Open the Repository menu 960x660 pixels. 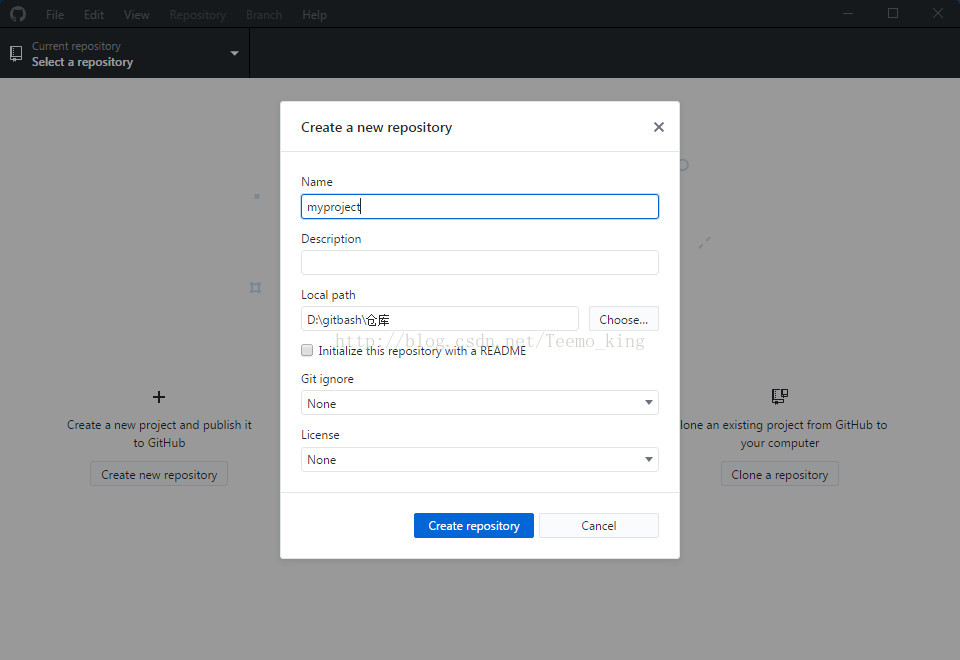197,15
